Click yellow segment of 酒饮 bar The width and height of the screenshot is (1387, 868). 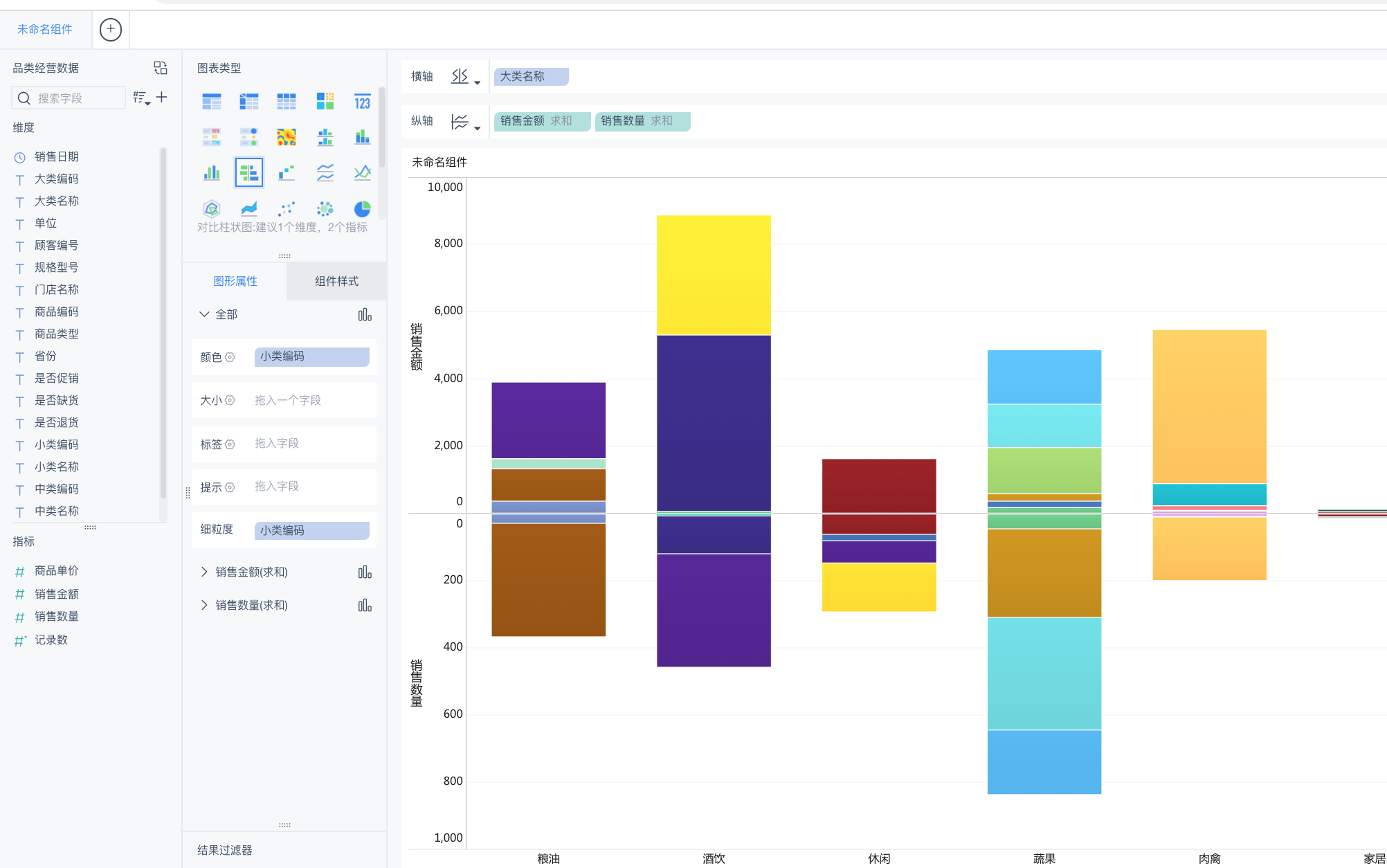point(714,275)
